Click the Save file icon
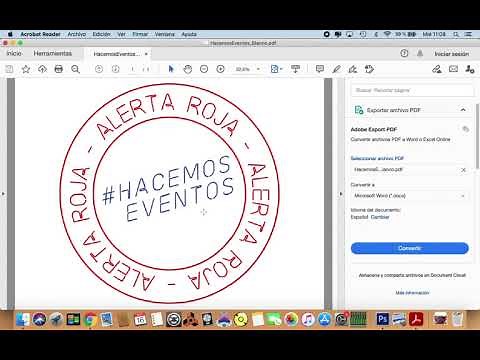This screenshot has width=480, height=360. pyautogui.click(x=9, y=69)
